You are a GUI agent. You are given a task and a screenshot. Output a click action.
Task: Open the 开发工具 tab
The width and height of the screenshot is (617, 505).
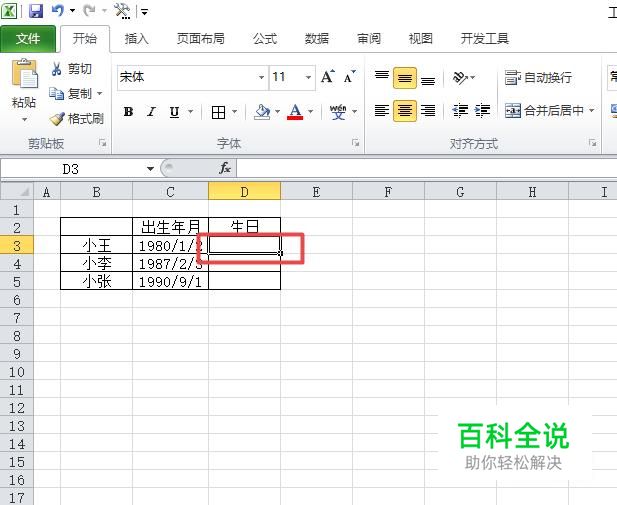(x=485, y=39)
